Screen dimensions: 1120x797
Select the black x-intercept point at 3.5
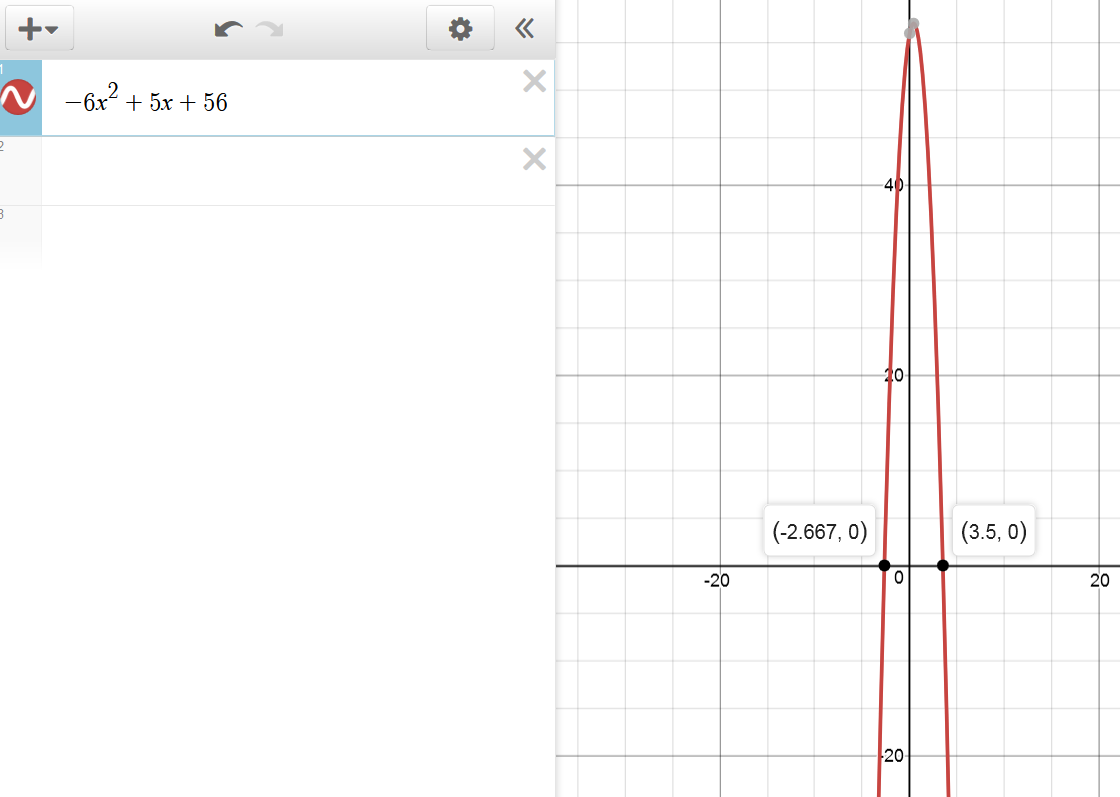(943, 566)
